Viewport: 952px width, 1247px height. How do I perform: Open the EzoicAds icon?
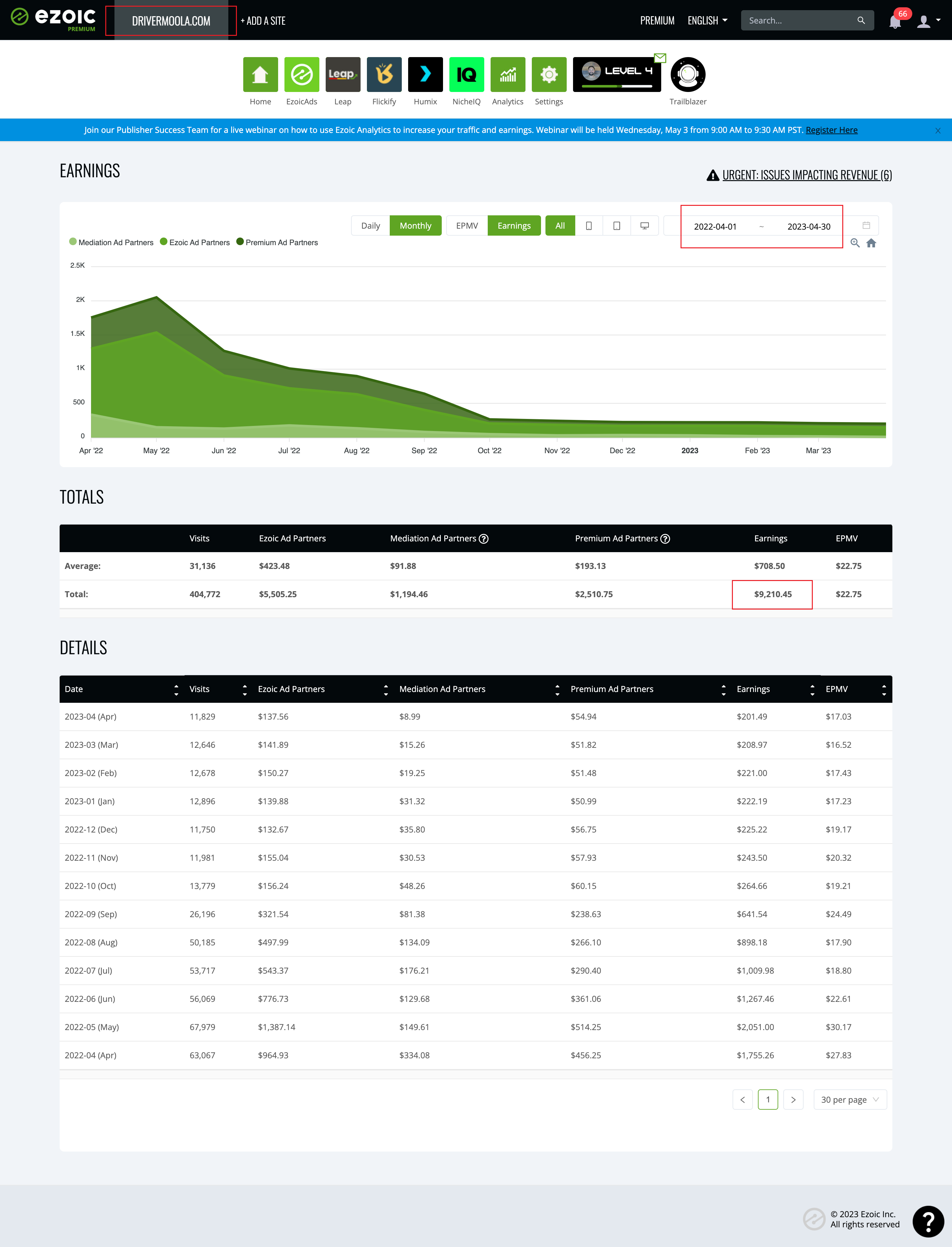pyautogui.click(x=302, y=74)
